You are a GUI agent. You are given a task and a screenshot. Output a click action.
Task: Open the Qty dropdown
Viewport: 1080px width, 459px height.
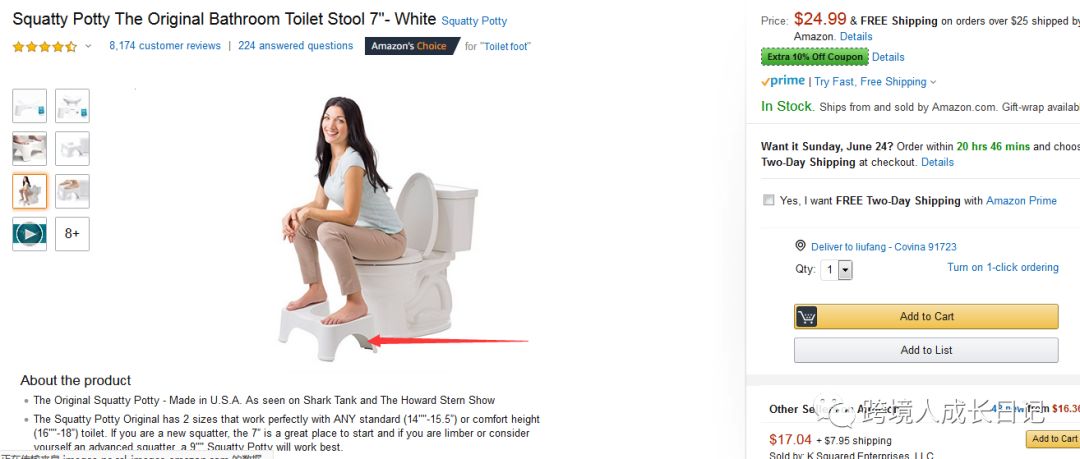[x=837, y=269]
